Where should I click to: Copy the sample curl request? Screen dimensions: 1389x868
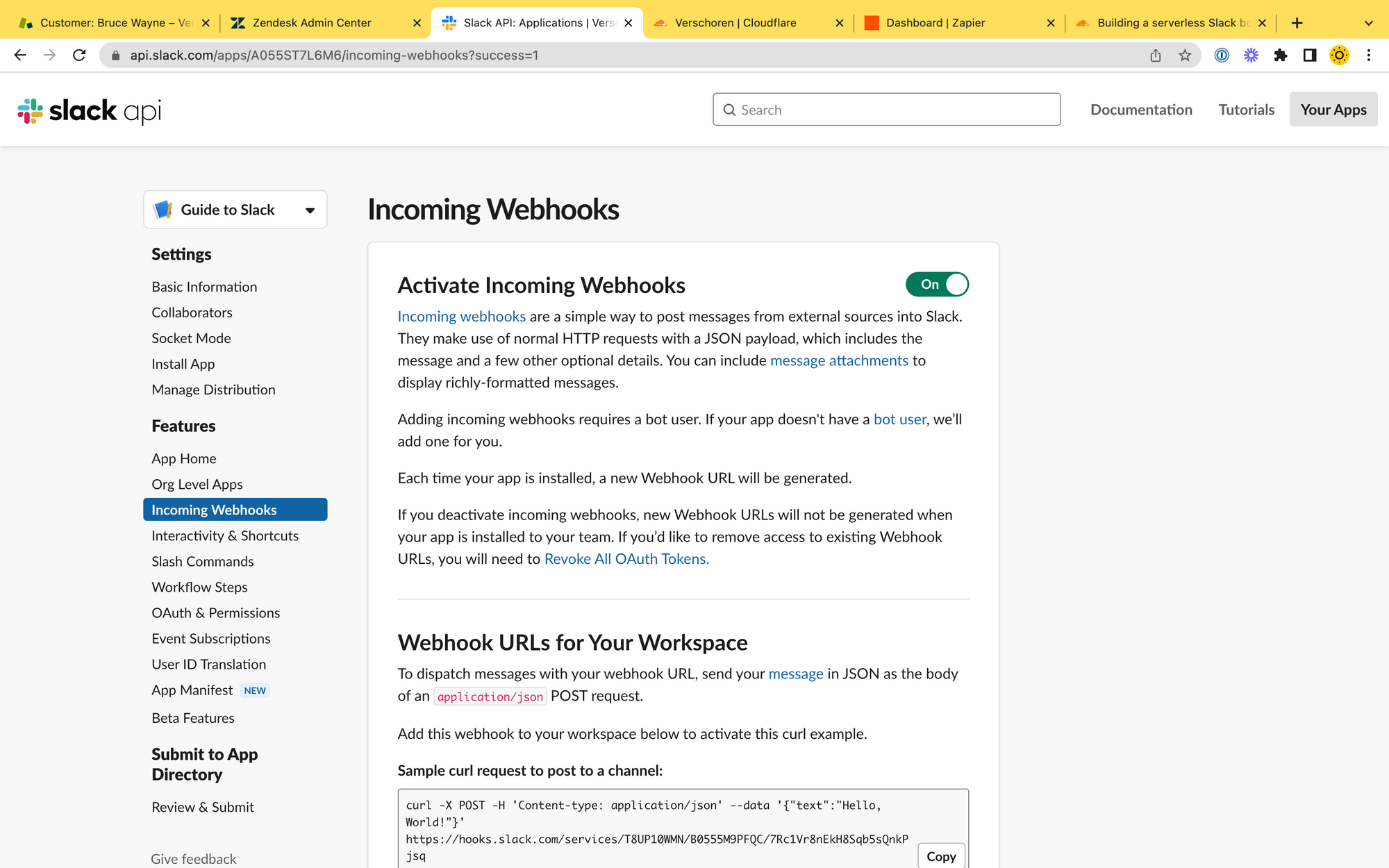pyautogui.click(x=941, y=856)
